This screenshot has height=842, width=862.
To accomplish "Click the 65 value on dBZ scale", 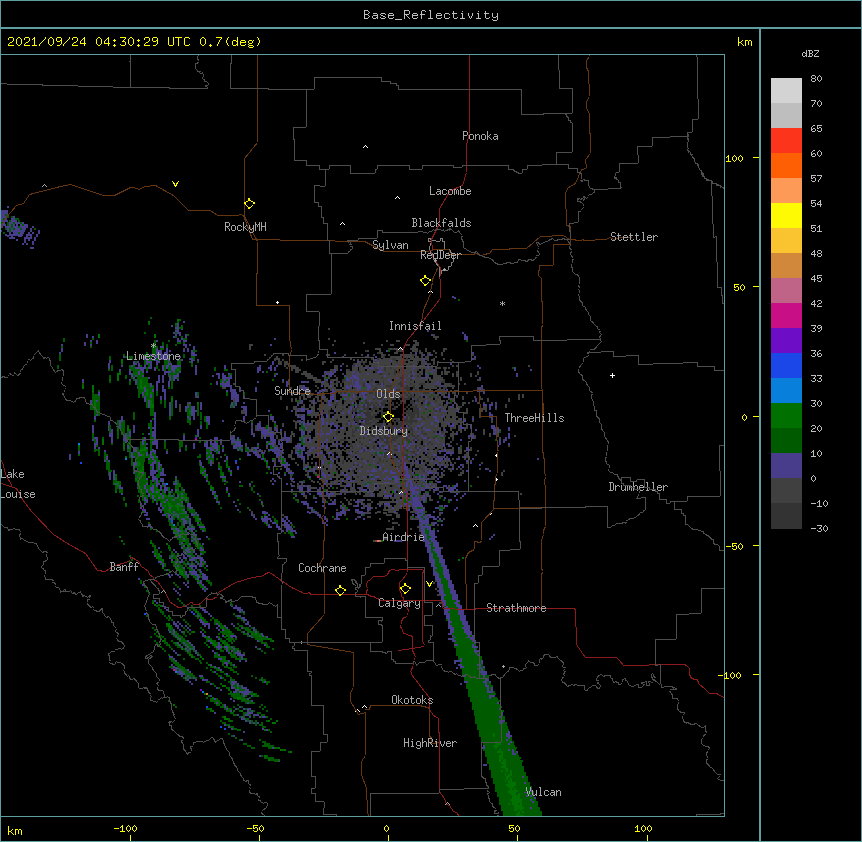I will pyautogui.click(x=816, y=129).
